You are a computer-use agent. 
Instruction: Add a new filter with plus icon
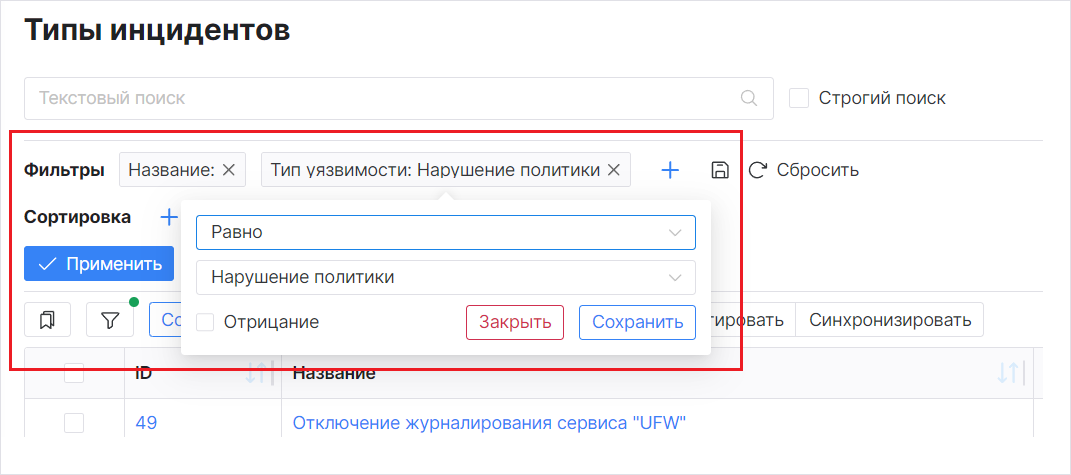[670, 170]
